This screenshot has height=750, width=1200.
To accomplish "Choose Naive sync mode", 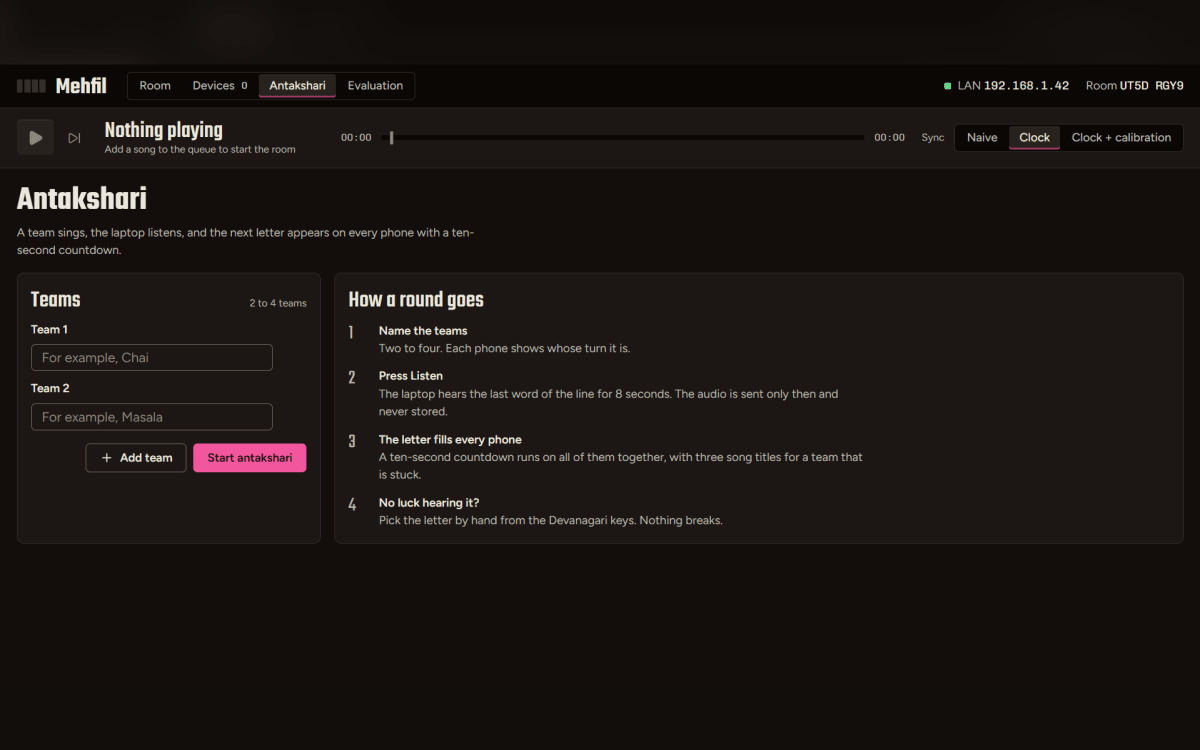I will pyautogui.click(x=982, y=138).
